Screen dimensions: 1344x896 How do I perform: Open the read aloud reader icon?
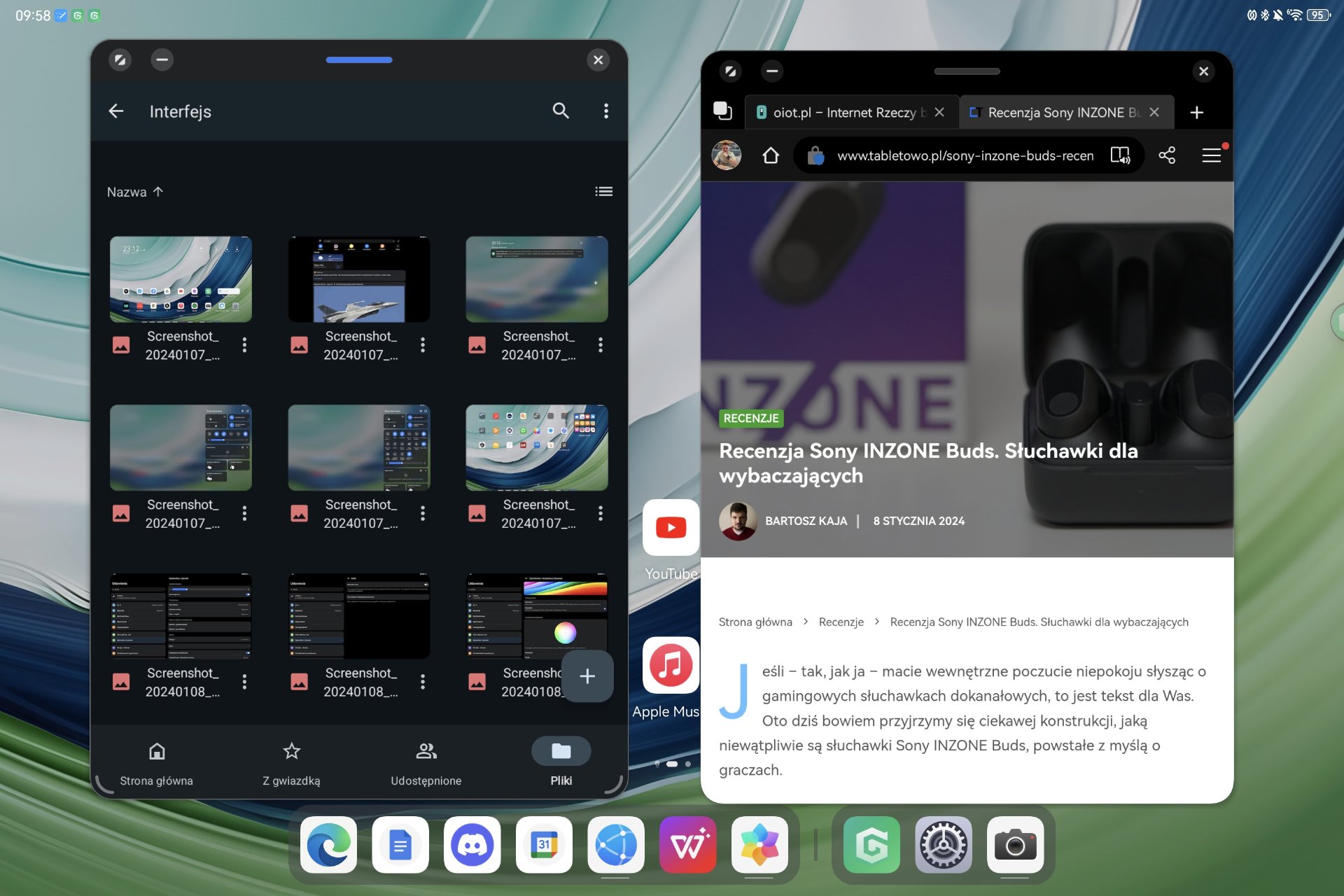click(x=1121, y=155)
